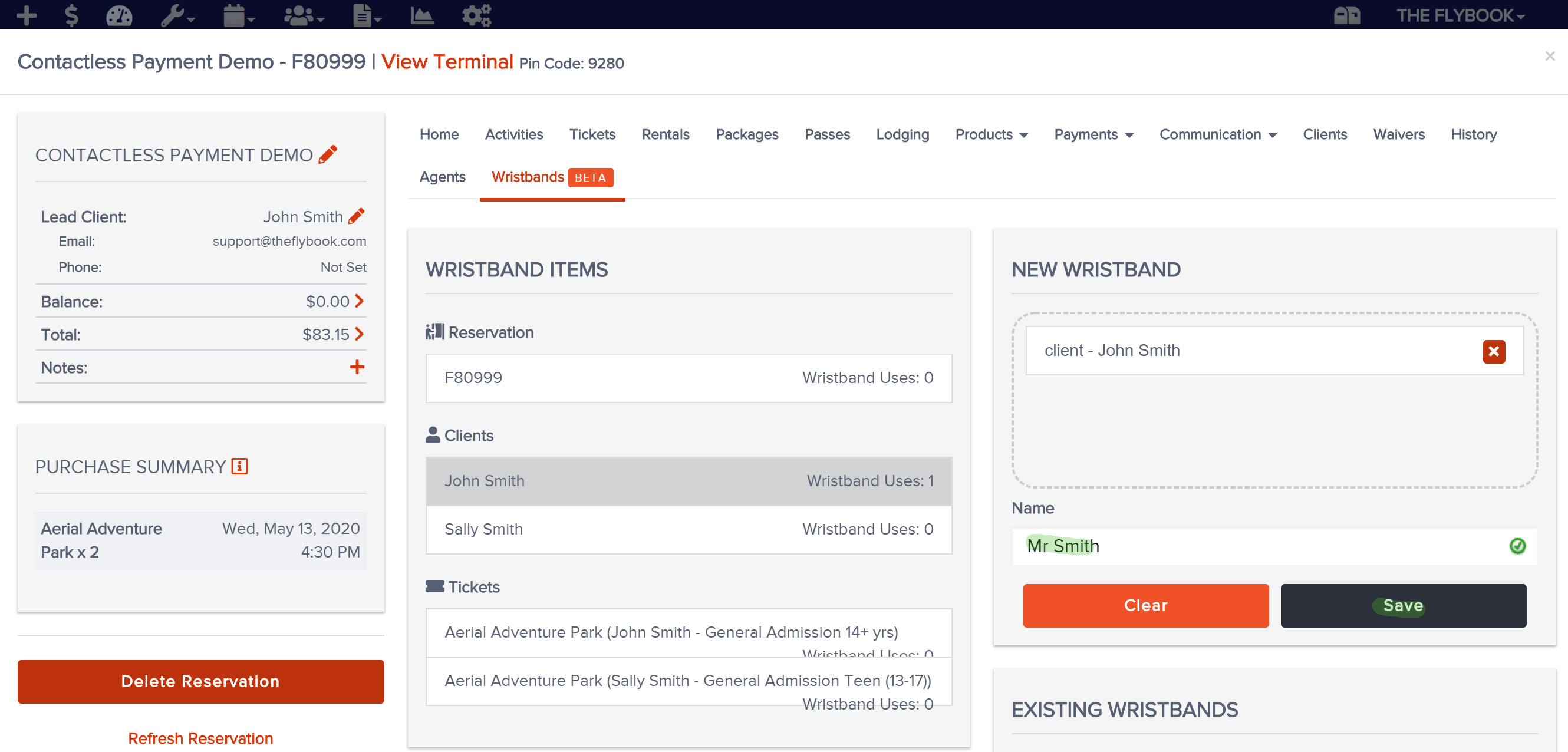The height and width of the screenshot is (752, 1568).
Task: Expand the Products dropdown
Action: click(x=991, y=134)
